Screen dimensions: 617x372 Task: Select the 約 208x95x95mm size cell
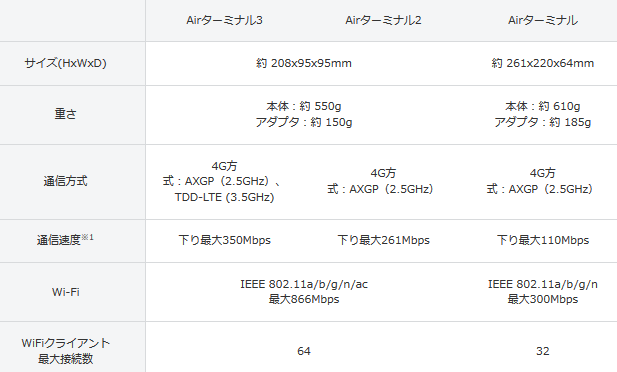click(x=303, y=63)
